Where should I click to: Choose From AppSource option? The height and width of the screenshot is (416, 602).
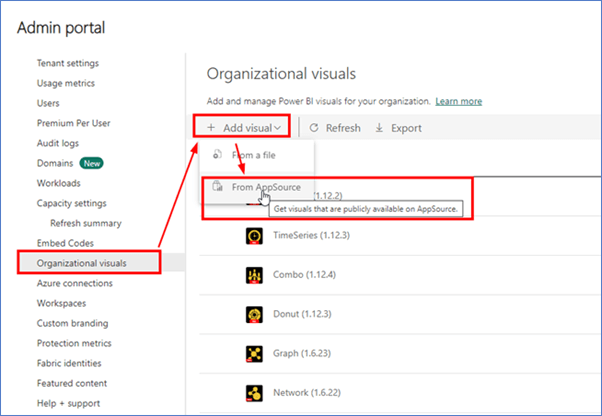[x=257, y=187]
